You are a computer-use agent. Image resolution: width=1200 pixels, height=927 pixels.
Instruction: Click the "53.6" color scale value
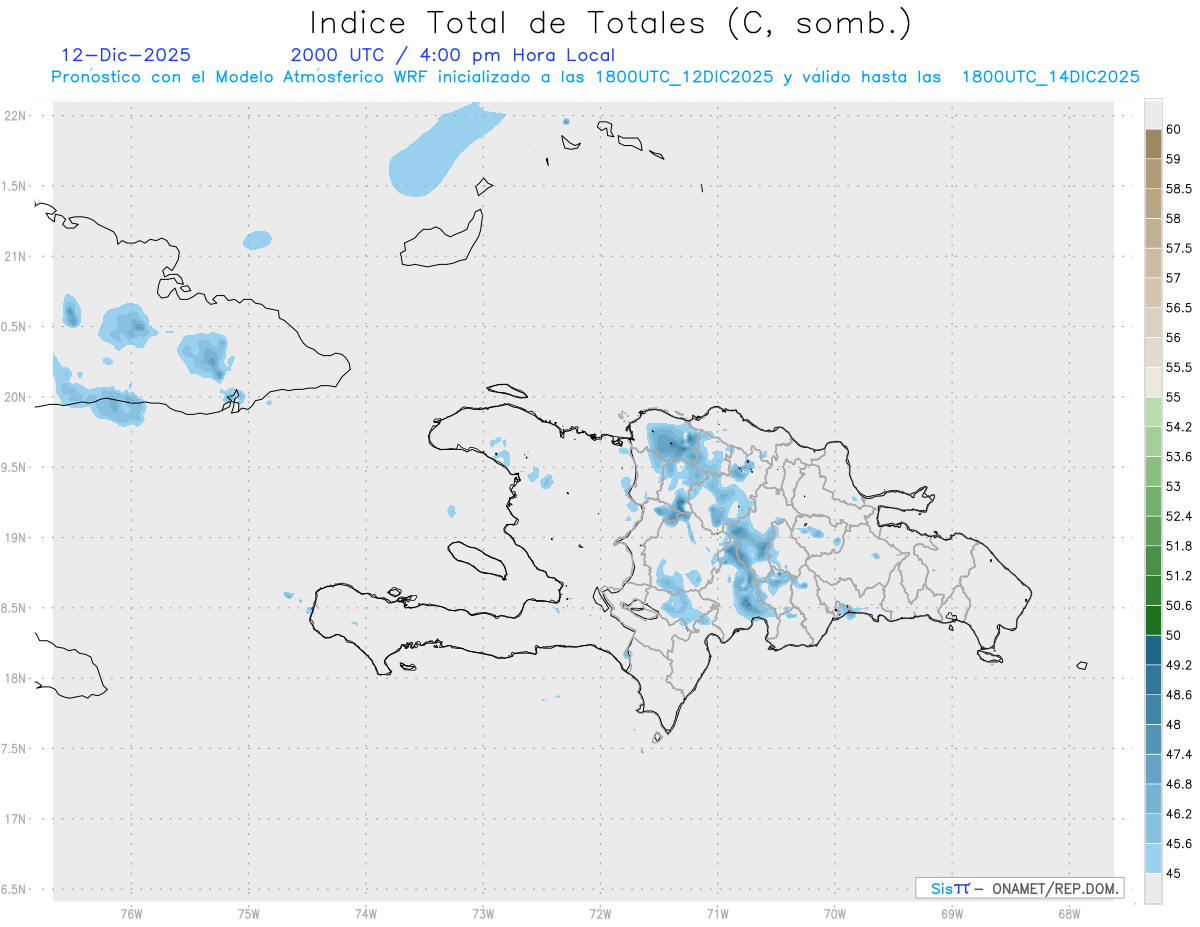[x=1179, y=456]
